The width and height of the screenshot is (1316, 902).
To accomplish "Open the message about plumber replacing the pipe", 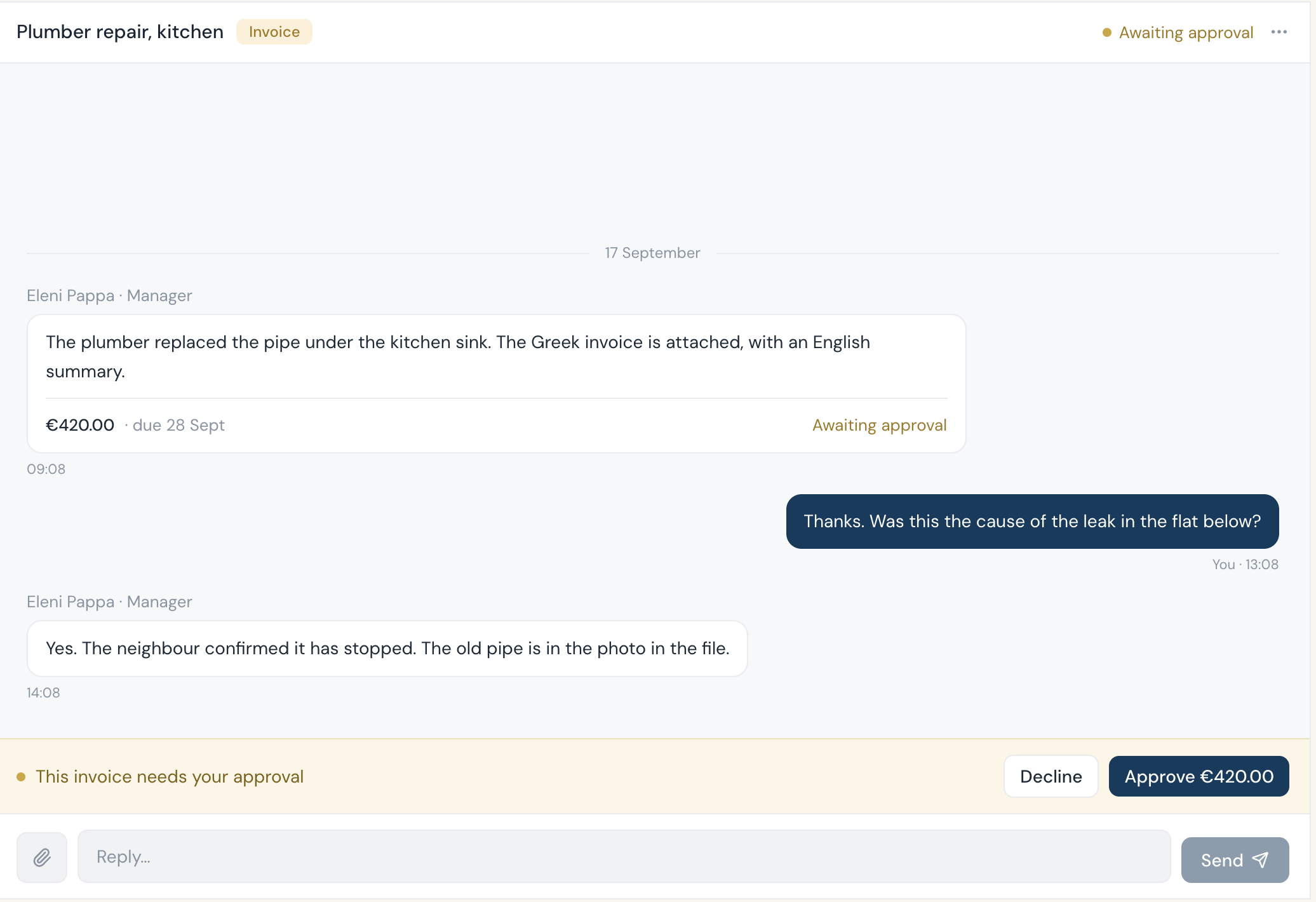I will click(x=496, y=384).
